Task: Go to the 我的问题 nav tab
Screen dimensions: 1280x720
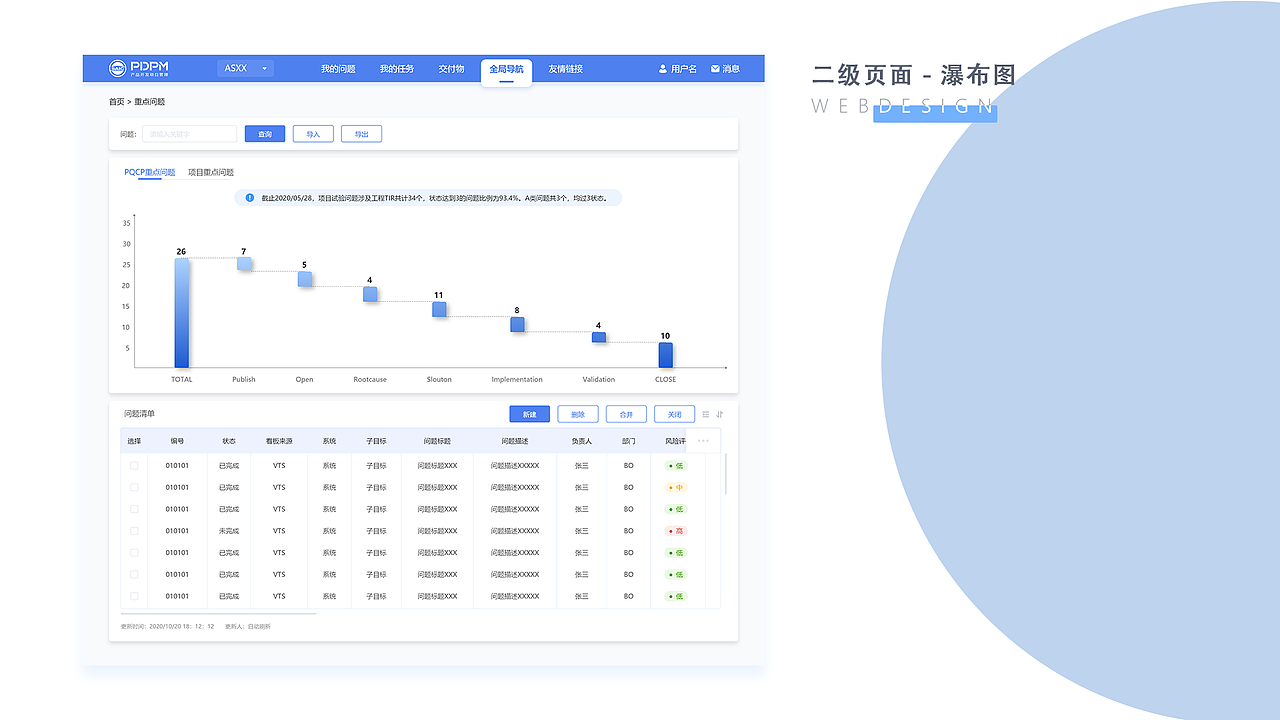Action: 338,69
